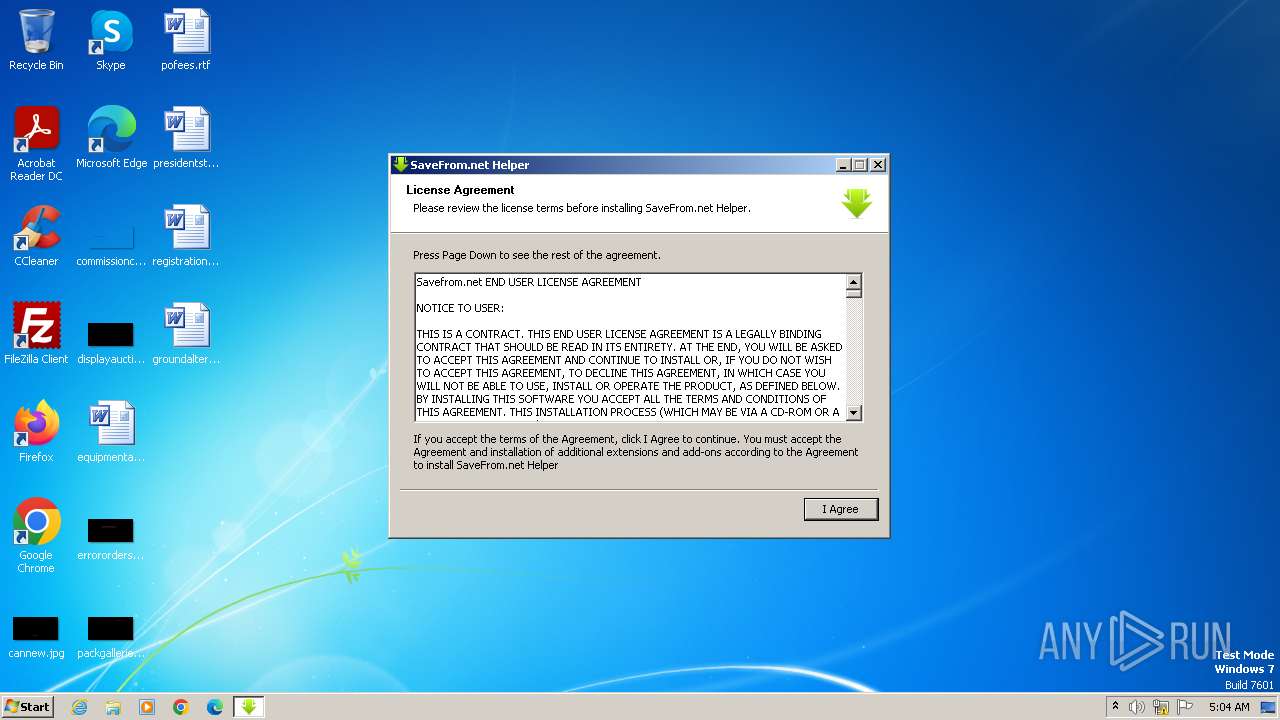Show hidden system tray icons
The width and height of the screenshot is (1280, 720).
coord(1115,707)
